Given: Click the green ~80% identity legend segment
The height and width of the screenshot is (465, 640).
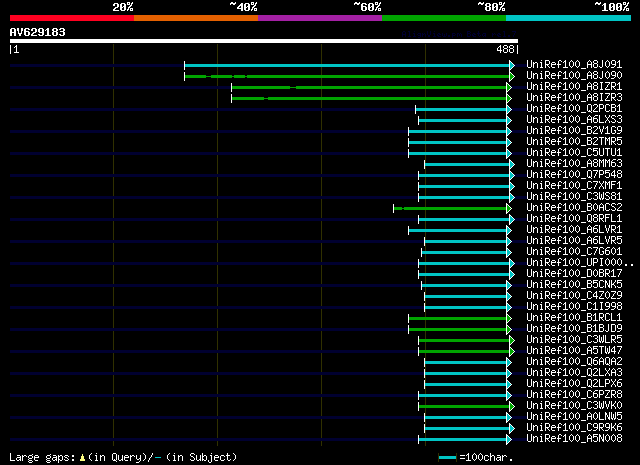Looking at the screenshot, I should pyautogui.click(x=444, y=18).
